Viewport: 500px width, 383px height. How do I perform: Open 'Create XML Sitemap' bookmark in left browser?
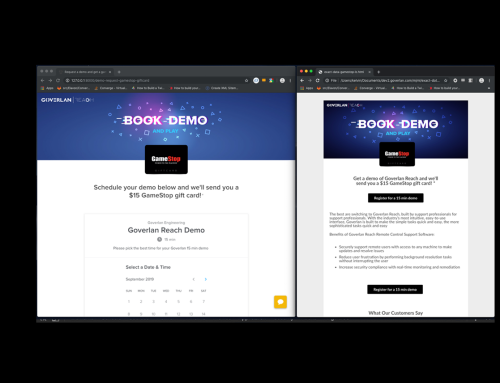point(222,88)
